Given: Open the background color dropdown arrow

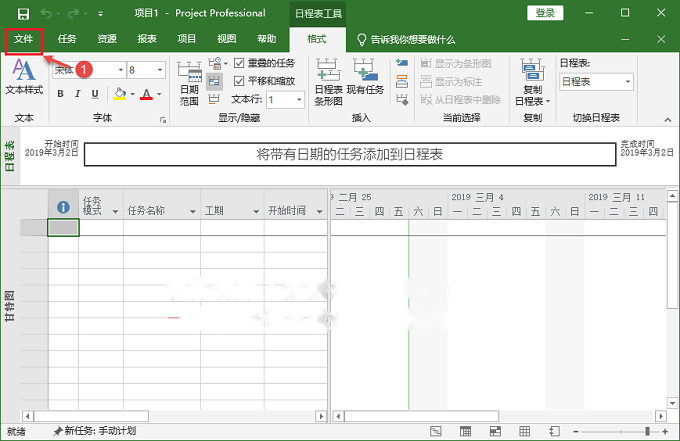Looking at the screenshot, I should pos(133,94).
